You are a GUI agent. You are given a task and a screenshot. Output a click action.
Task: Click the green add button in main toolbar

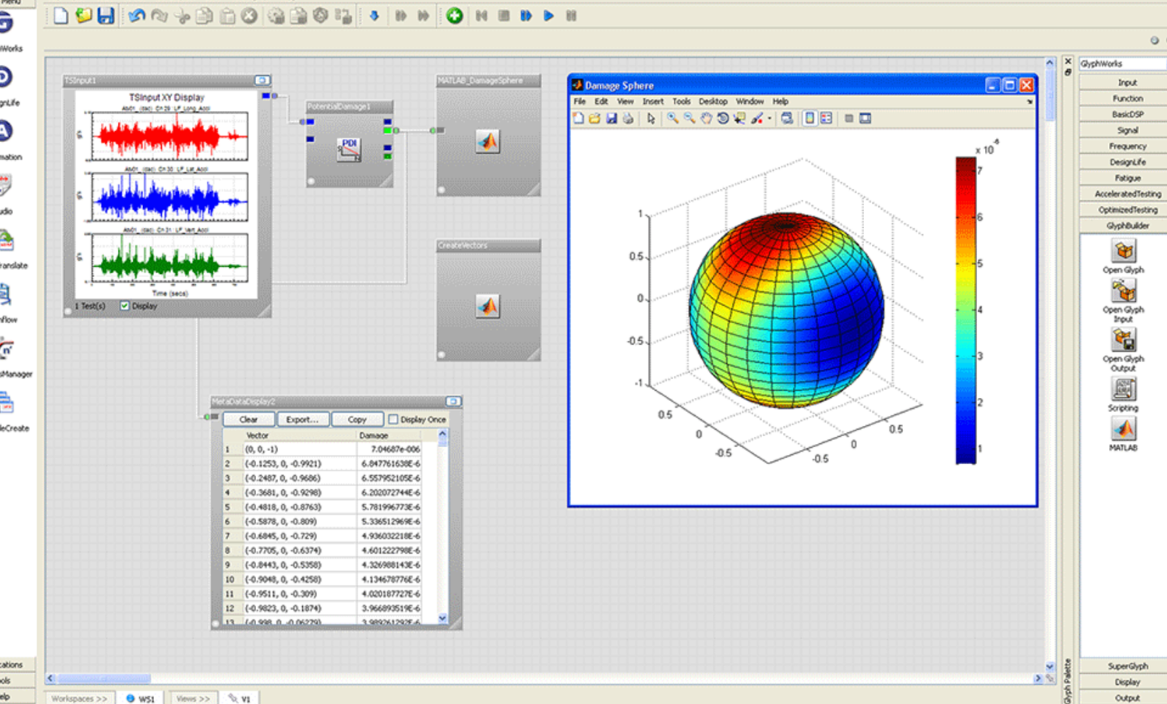pyautogui.click(x=454, y=15)
